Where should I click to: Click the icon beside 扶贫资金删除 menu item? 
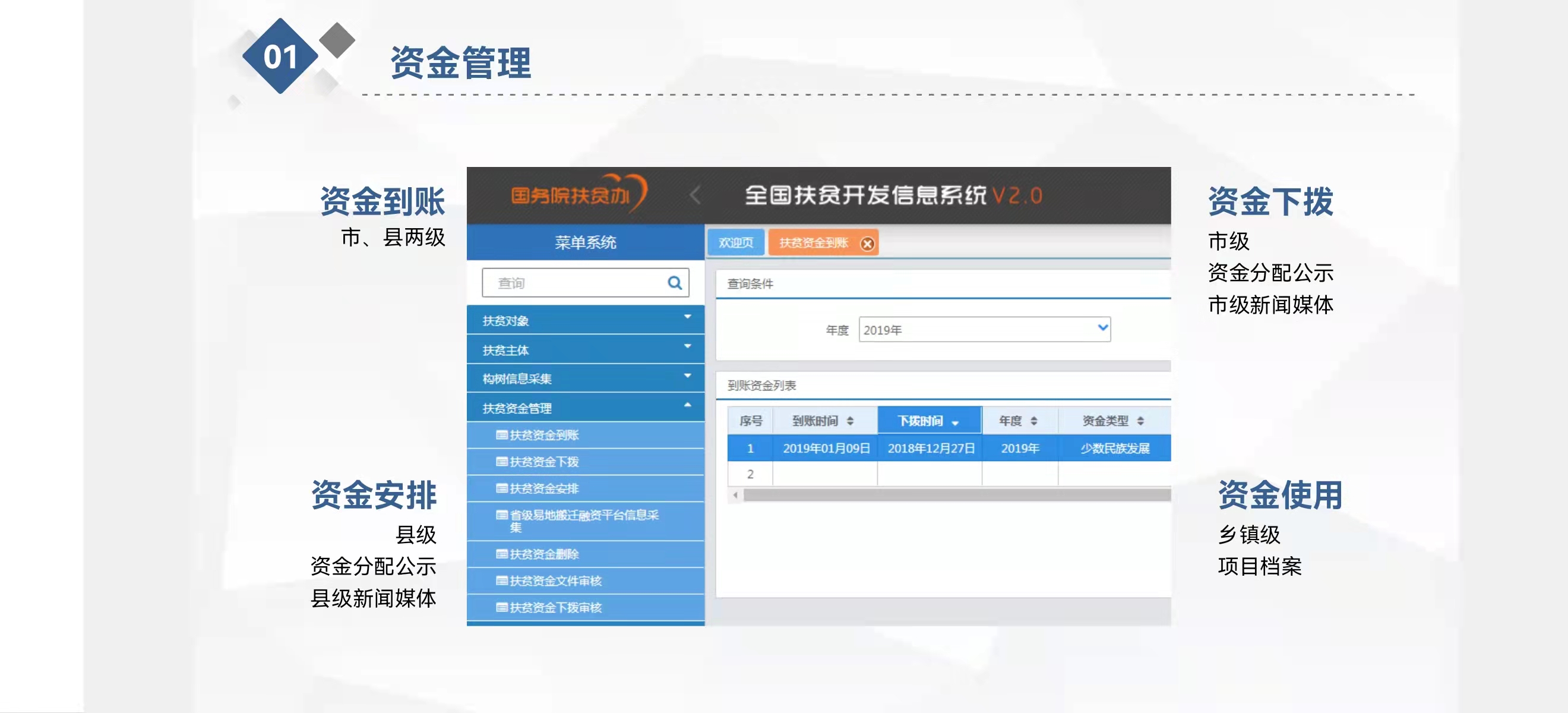(501, 554)
